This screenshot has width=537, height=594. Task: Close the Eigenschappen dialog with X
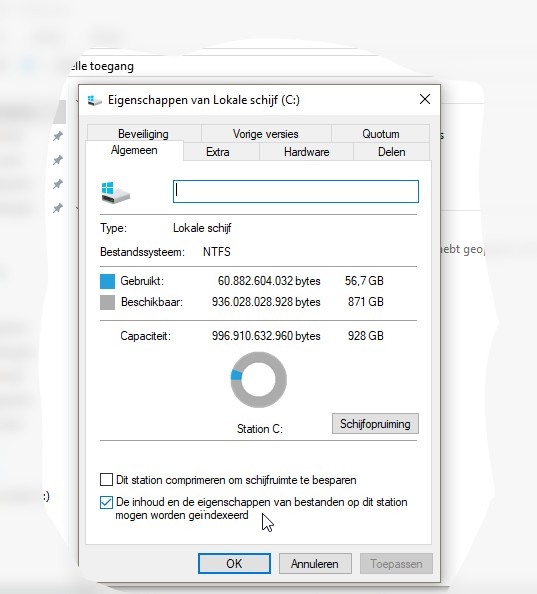point(425,99)
